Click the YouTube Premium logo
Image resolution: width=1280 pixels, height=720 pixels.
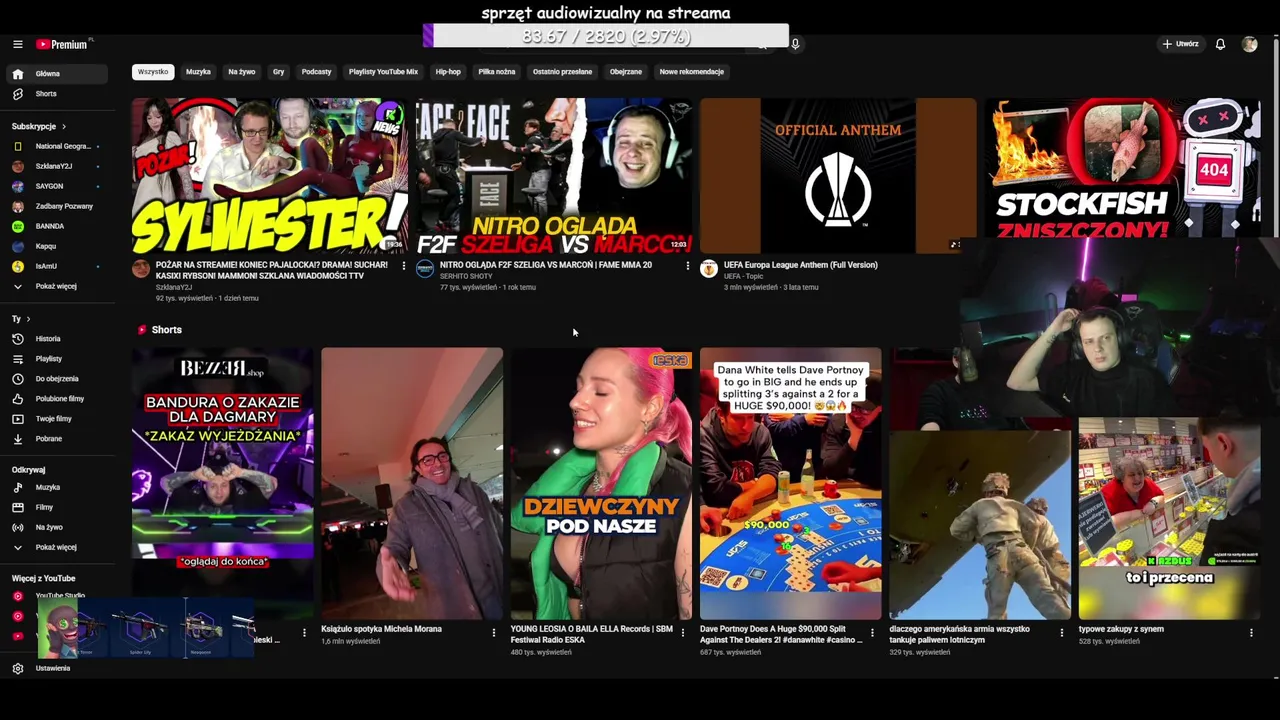click(62, 44)
